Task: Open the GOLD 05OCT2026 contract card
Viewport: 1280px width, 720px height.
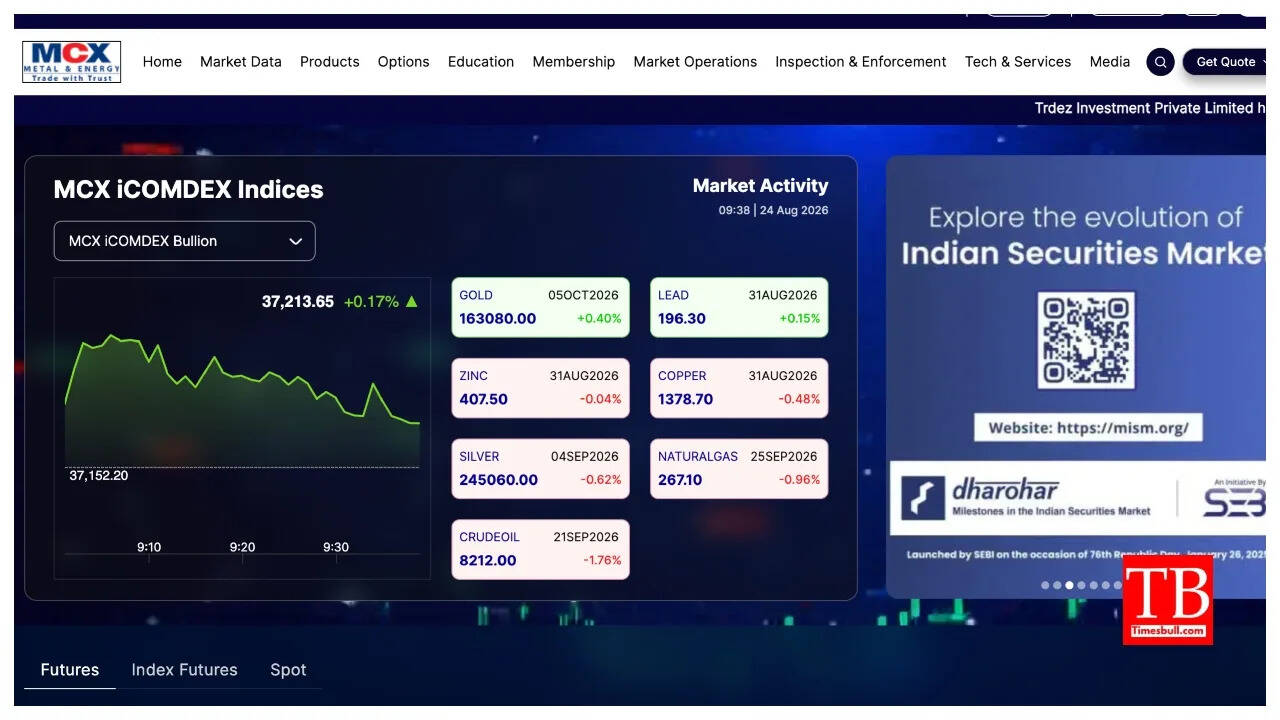Action: click(x=540, y=307)
